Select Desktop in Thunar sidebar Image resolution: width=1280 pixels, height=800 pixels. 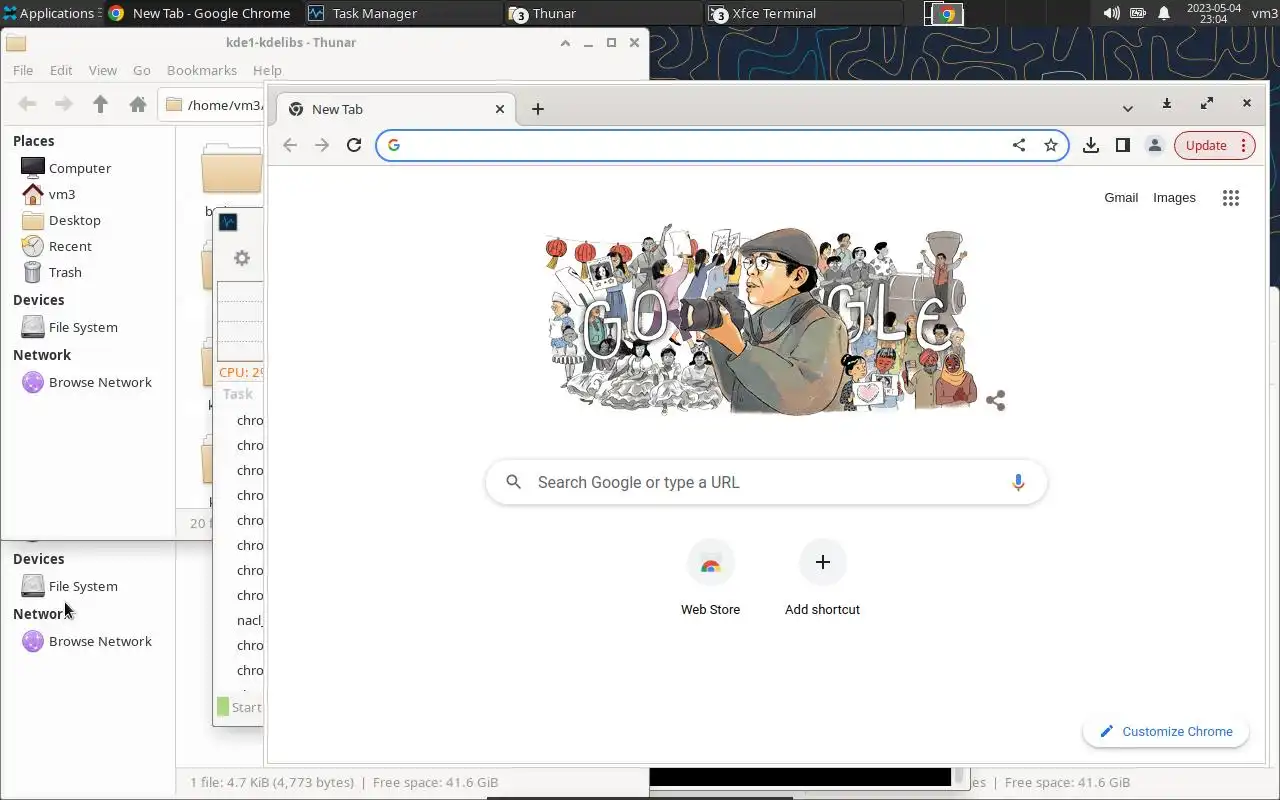coord(75,220)
